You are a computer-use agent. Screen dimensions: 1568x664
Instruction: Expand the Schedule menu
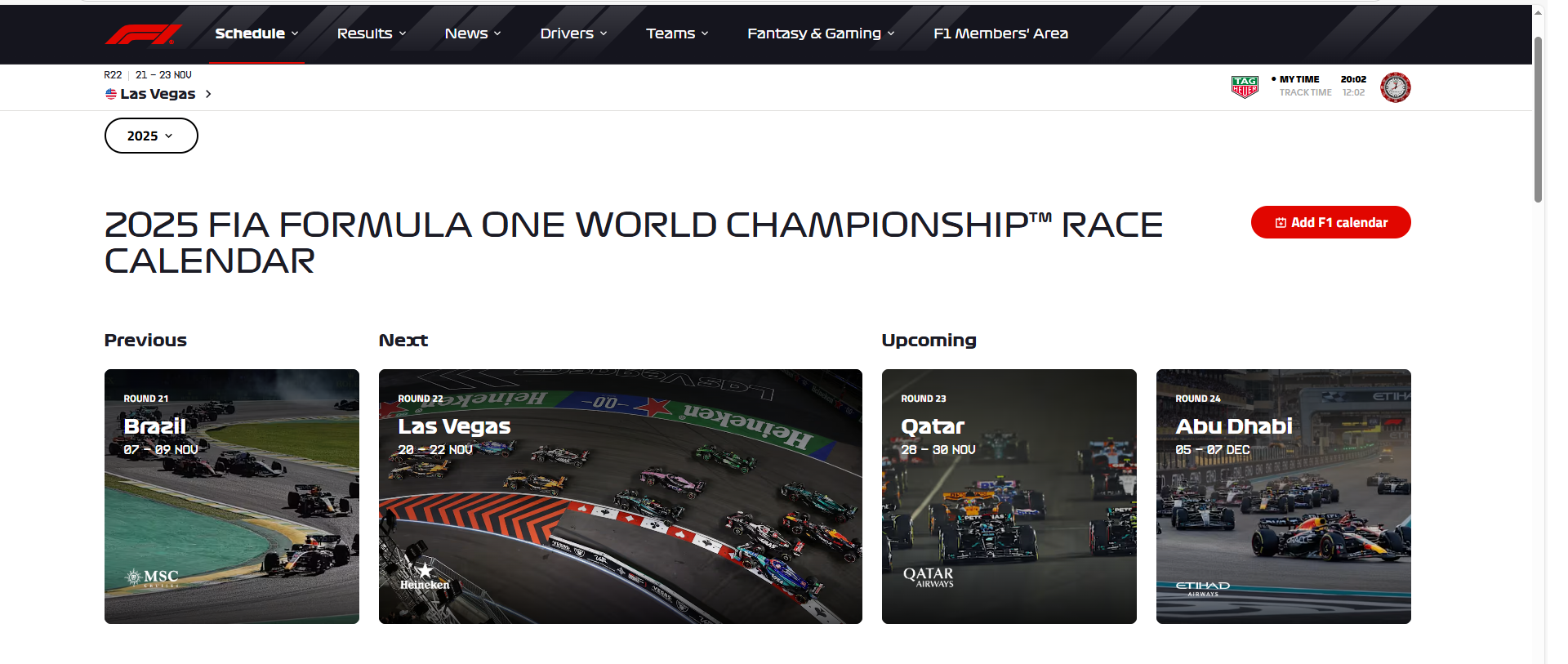click(256, 33)
